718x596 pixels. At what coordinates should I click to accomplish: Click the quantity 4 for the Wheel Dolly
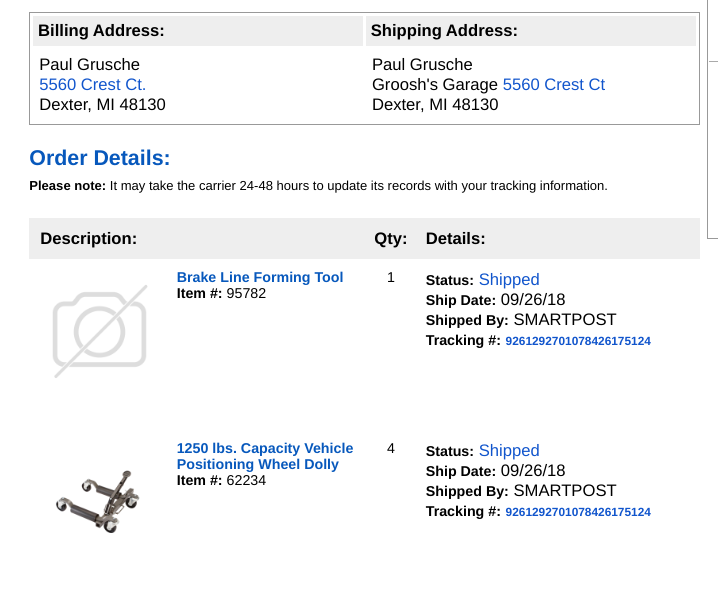(391, 449)
